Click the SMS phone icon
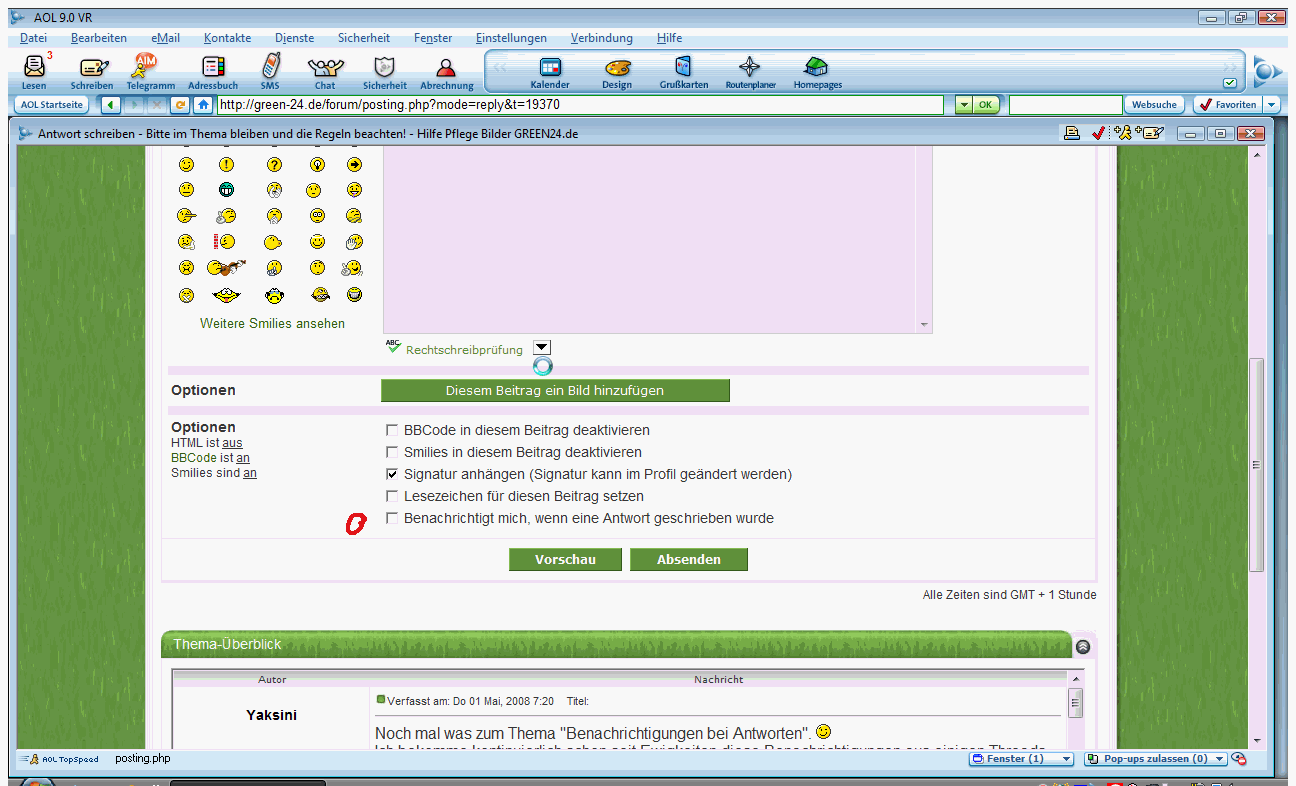The image size is (1296, 786). 270,69
